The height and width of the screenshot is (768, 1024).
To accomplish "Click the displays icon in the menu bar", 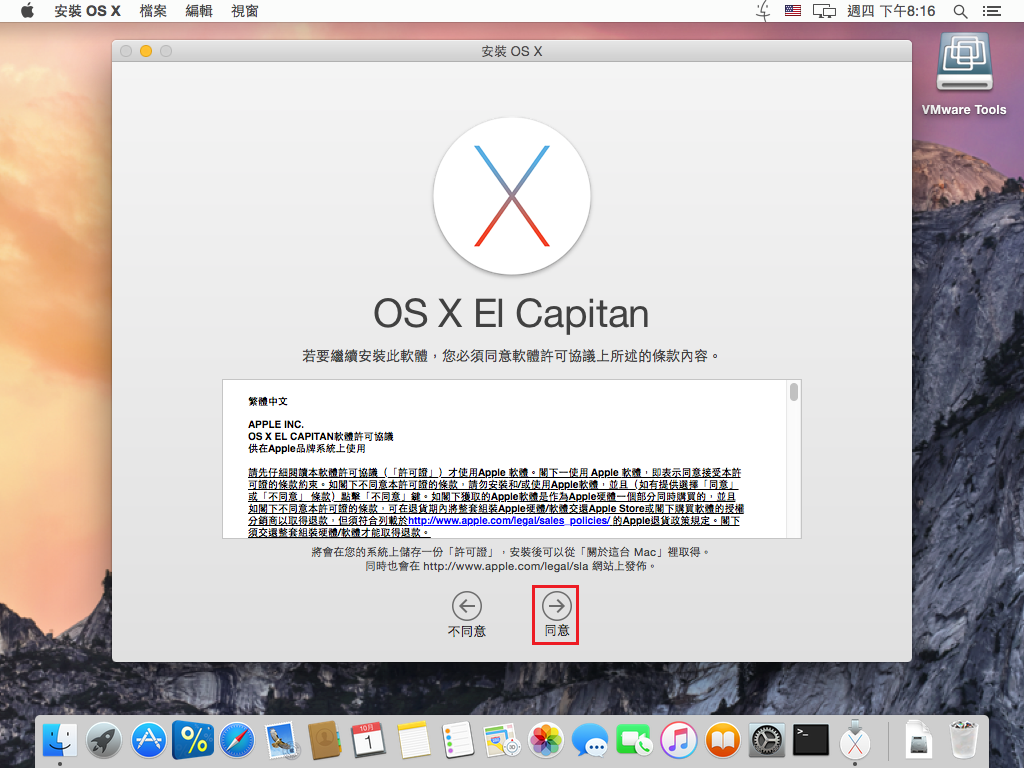I will tap(824, 11).
